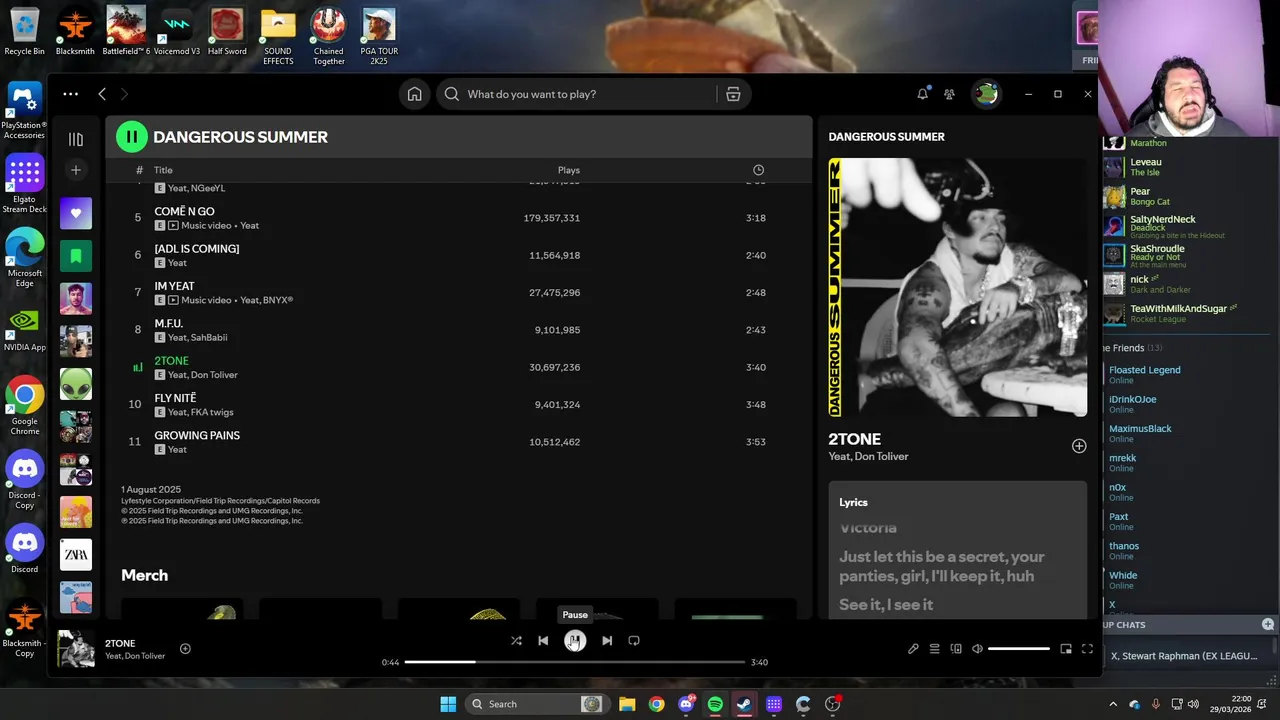Click the Plays column header
Image resolution: width=1280 pixels, height=720 pixels.
(x=568, y=170)
